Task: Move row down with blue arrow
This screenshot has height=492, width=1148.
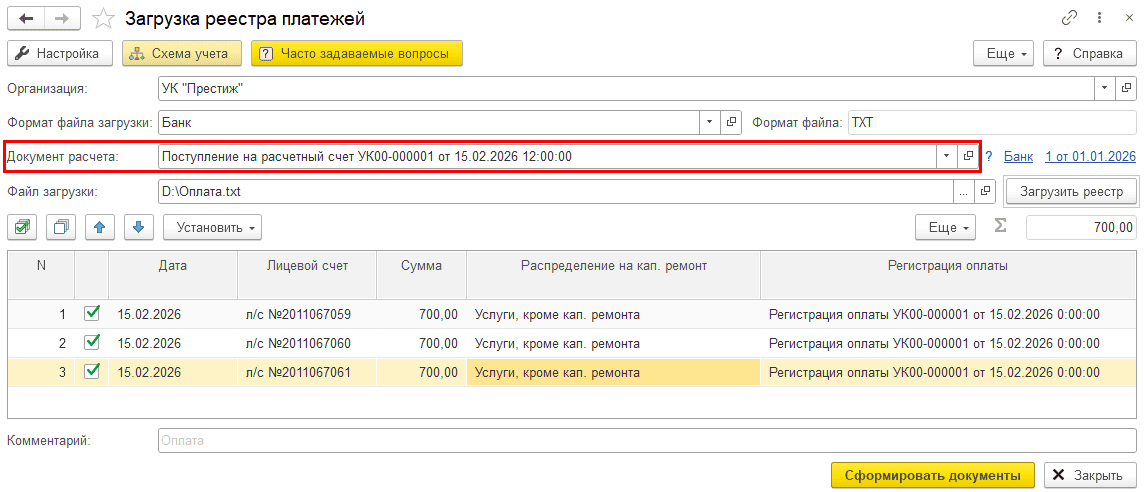Action: pyautogui.click(x=138, y=227)
